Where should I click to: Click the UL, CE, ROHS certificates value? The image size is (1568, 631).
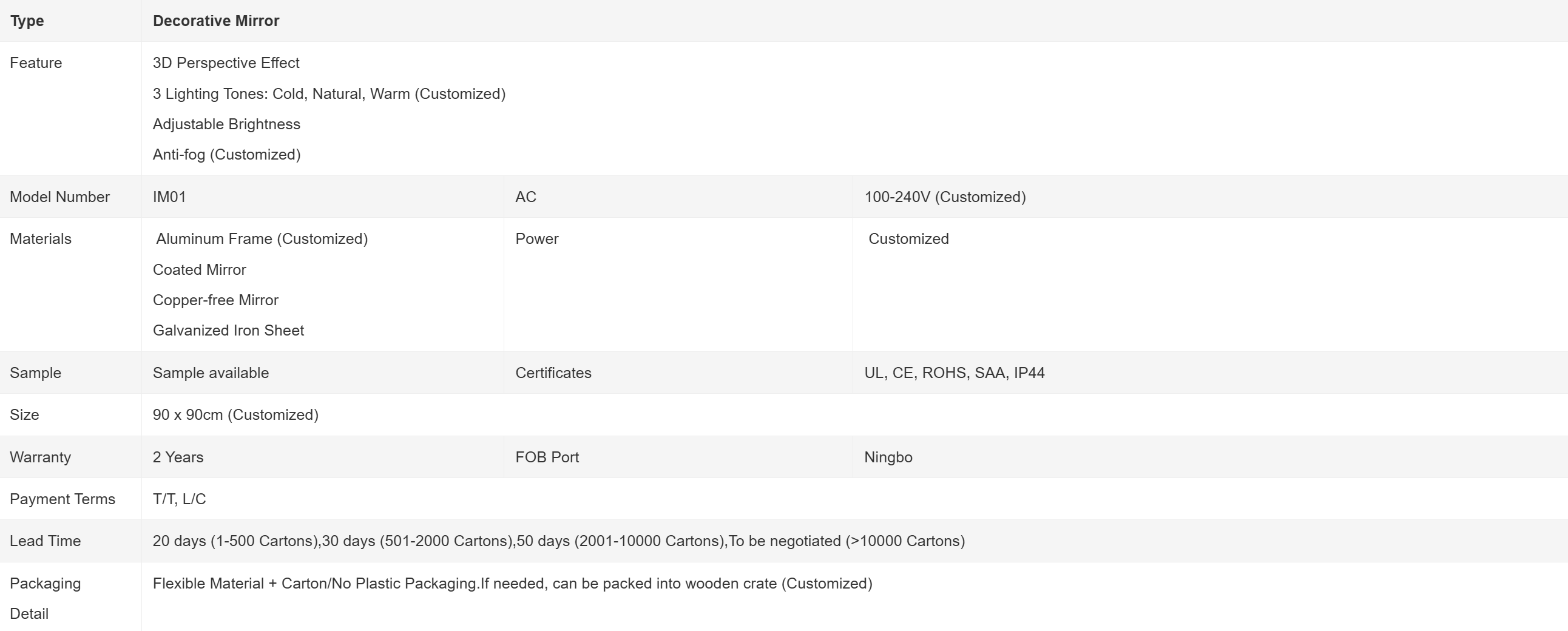tap(954, 373)
